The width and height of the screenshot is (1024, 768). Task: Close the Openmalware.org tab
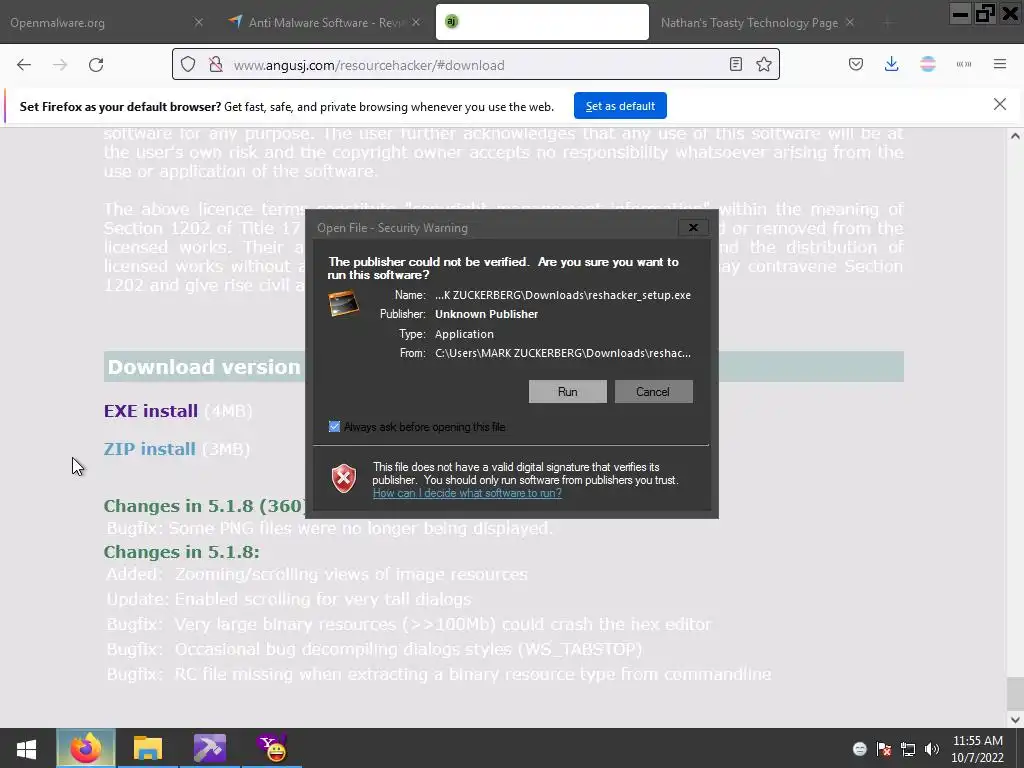tap(199, 22)
